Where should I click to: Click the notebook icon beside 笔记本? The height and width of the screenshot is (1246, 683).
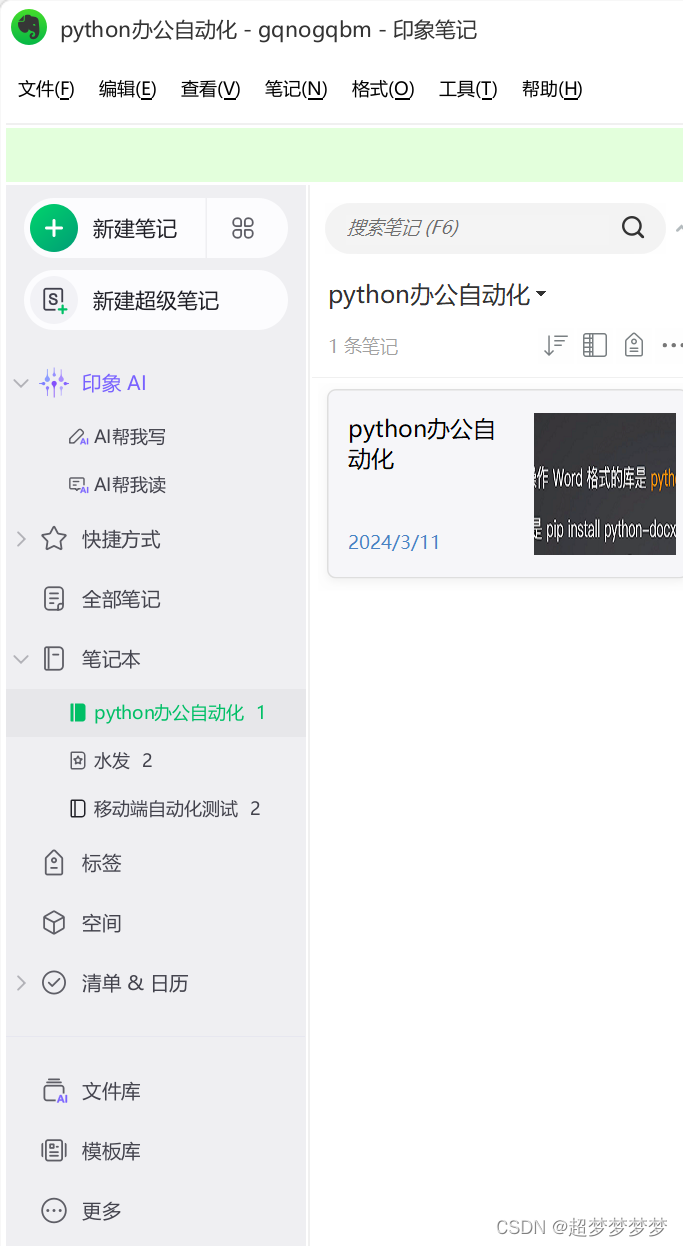click(x=54, y=659)
